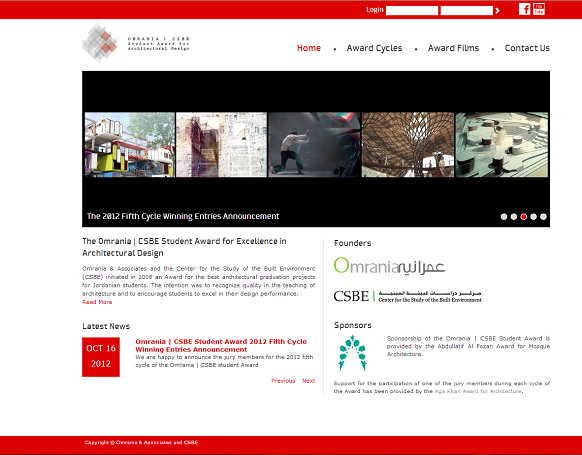The height and width of the screenshot is (455, 582).
Task: Select the second slideshow dot
Action: tap(514, 217)
